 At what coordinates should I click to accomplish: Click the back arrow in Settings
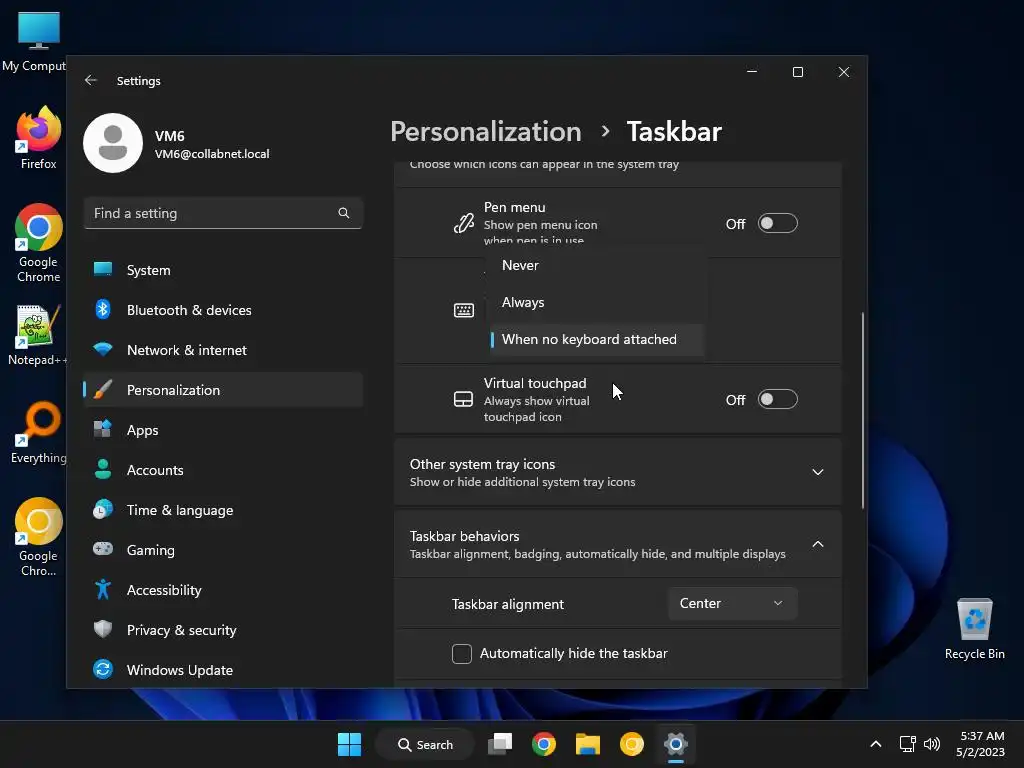91,80
